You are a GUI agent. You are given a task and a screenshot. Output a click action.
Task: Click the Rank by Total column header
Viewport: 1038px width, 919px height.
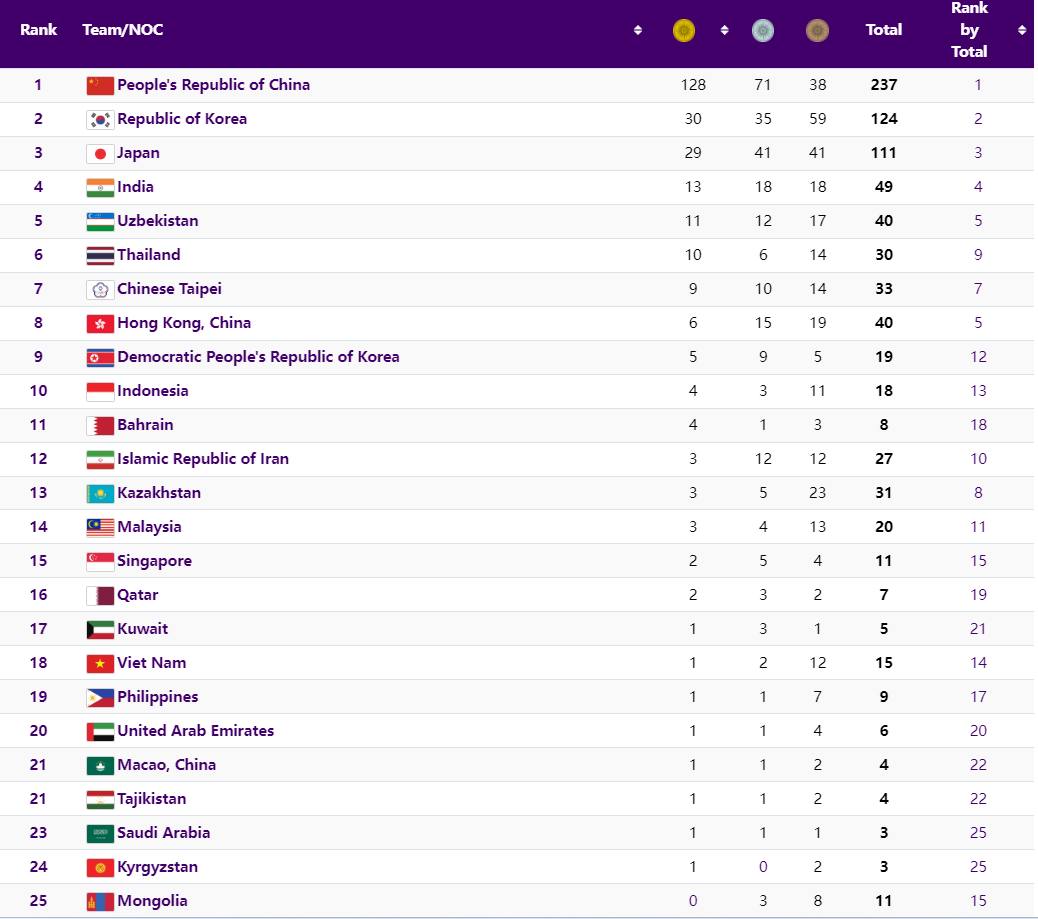[x=969, y=30]
